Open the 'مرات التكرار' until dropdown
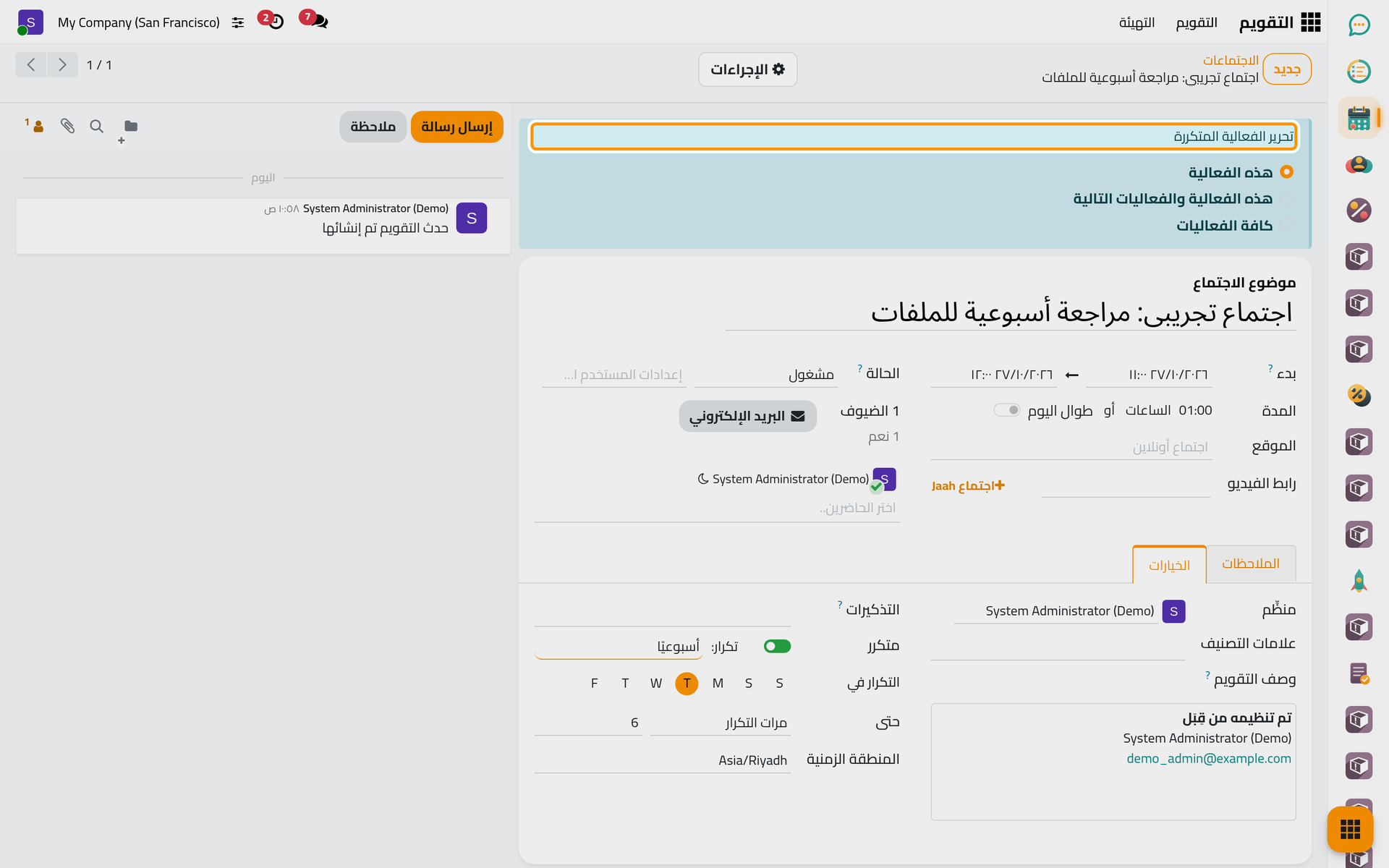 (720, 723)
